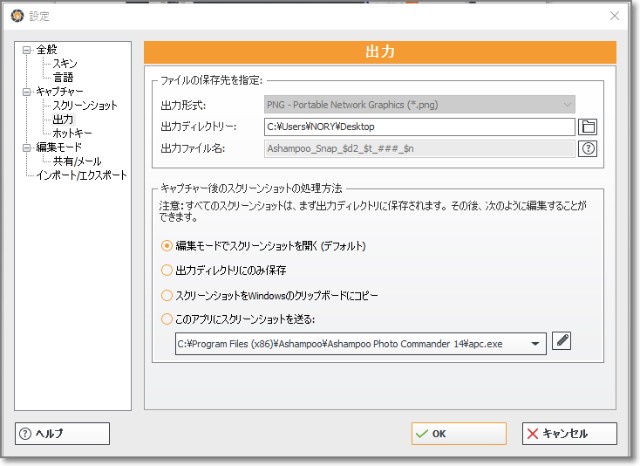
Task: Select 編集モードでスクリーンショットを開く radio option
Action: 167,246
